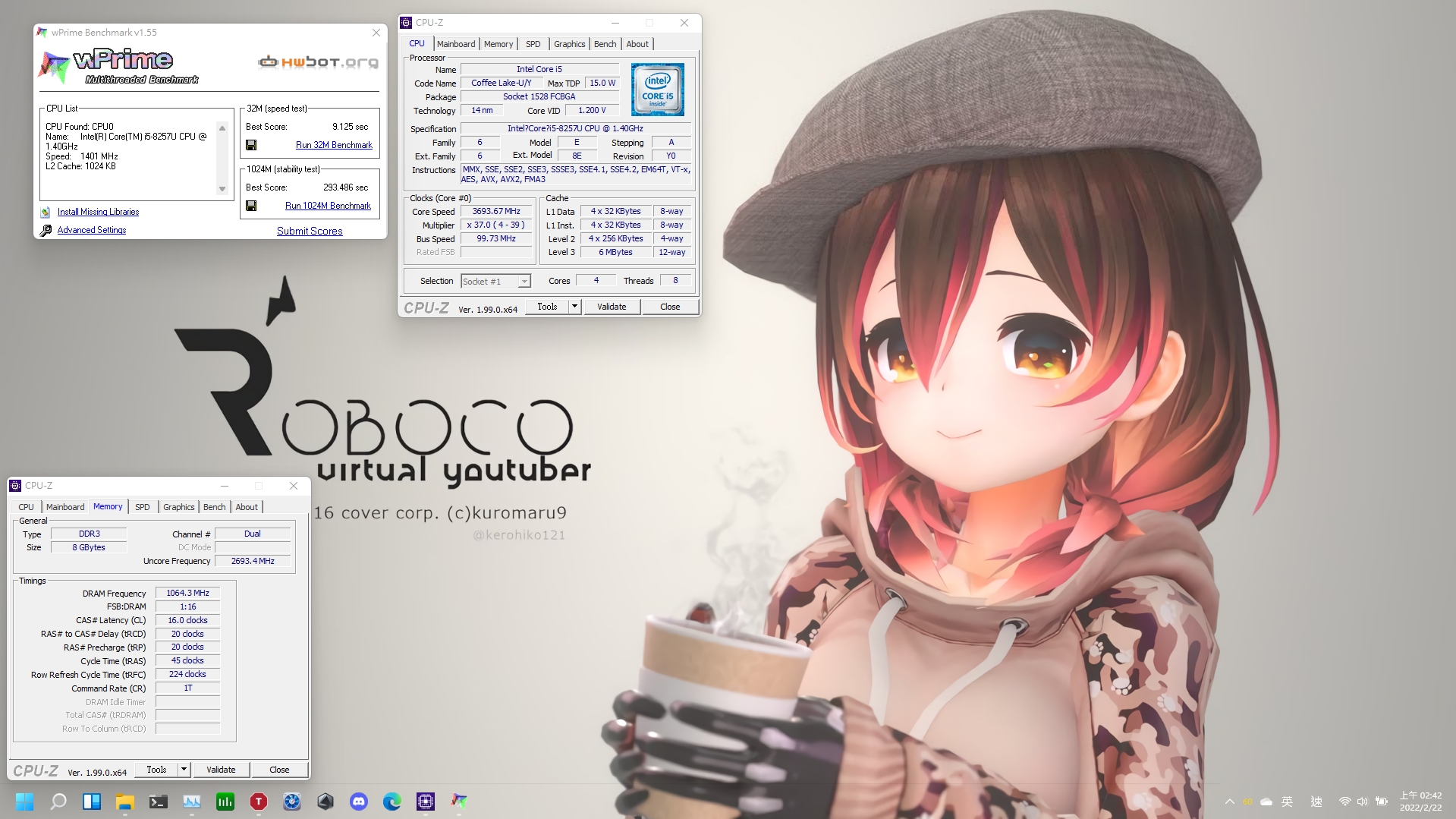The height and width of the screenshot is (819, 1456).
Task: Click the Intel Core i5 badge in CPU-Z
Action: pos(657,90)
